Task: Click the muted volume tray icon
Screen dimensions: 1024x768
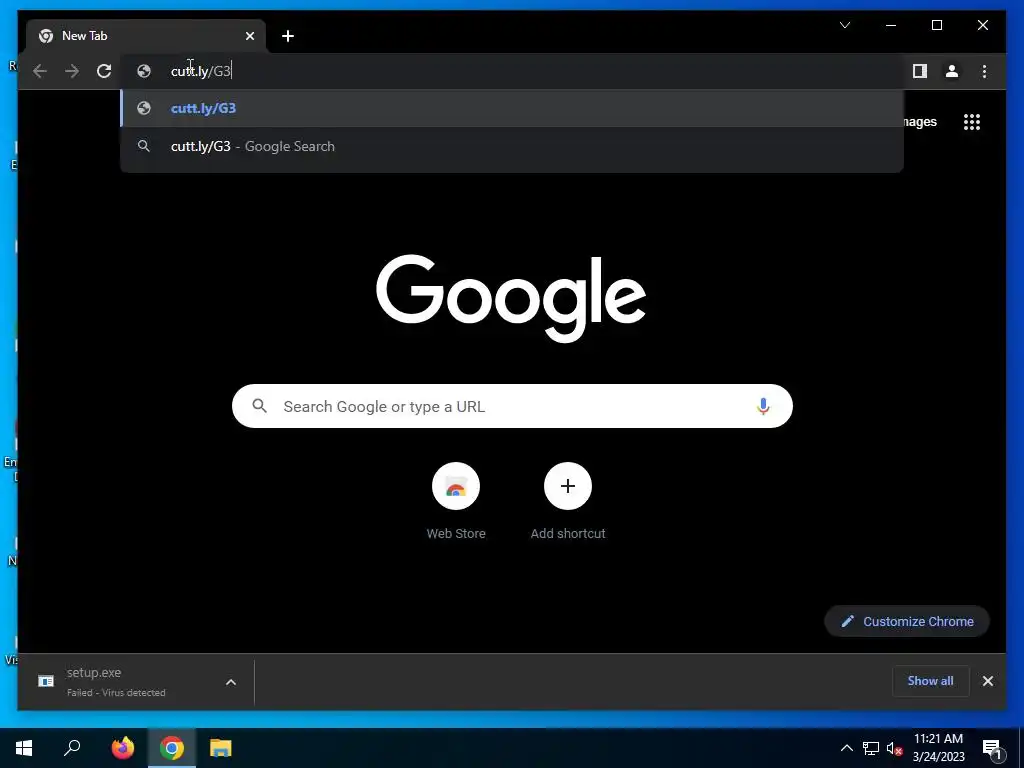Action: (894, 748)
